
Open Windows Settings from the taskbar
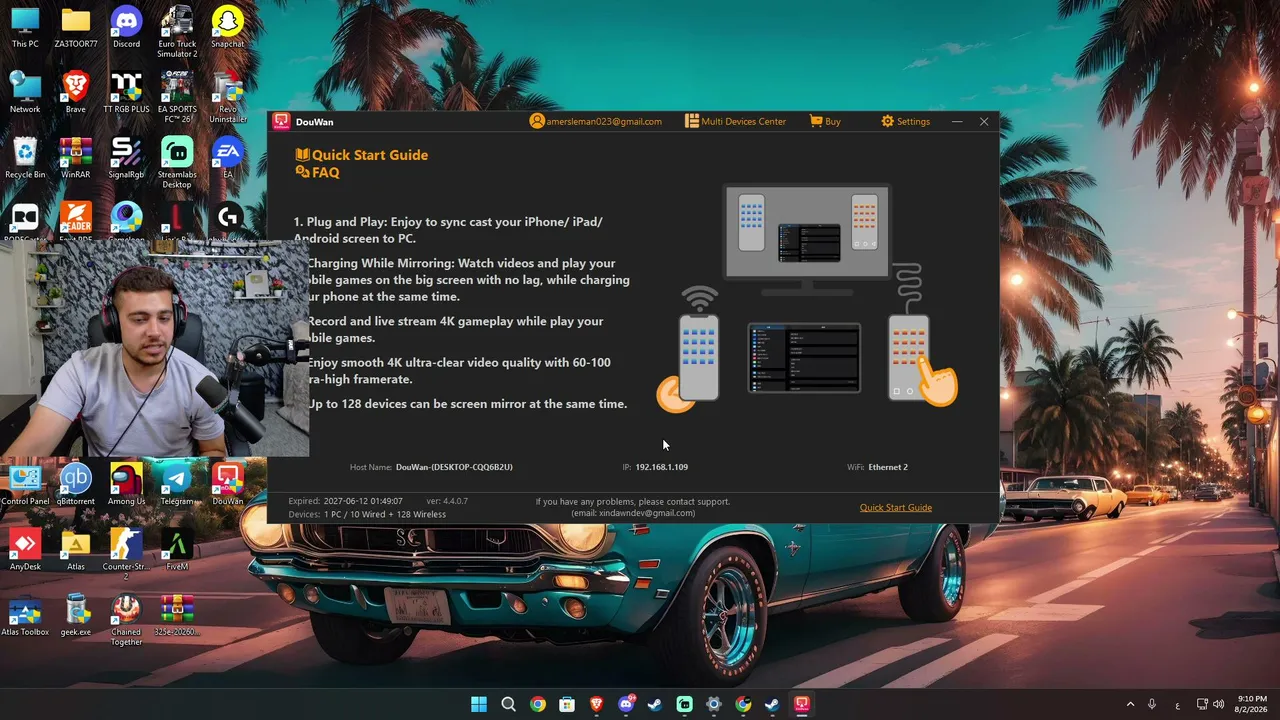pyautogui.click(x=713, y=704)
